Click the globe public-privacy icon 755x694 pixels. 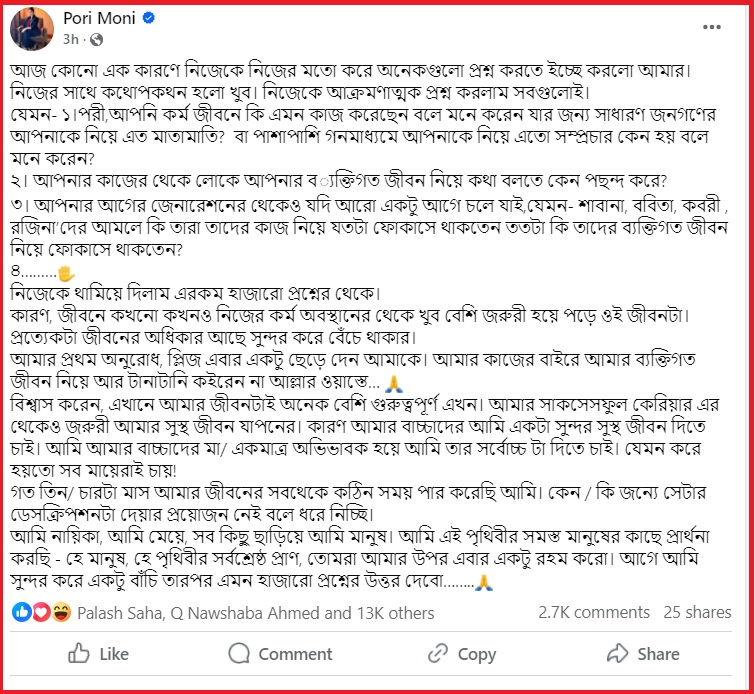pos(97,41)
